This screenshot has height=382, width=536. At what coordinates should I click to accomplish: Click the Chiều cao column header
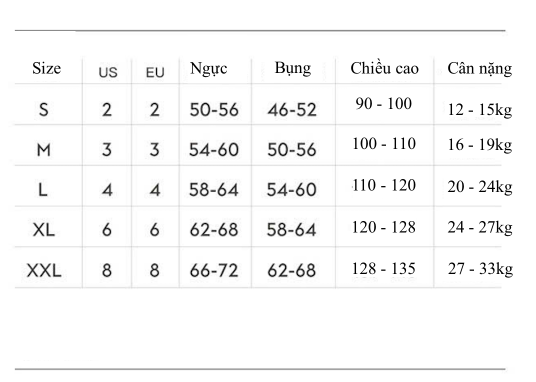[385, 68]
